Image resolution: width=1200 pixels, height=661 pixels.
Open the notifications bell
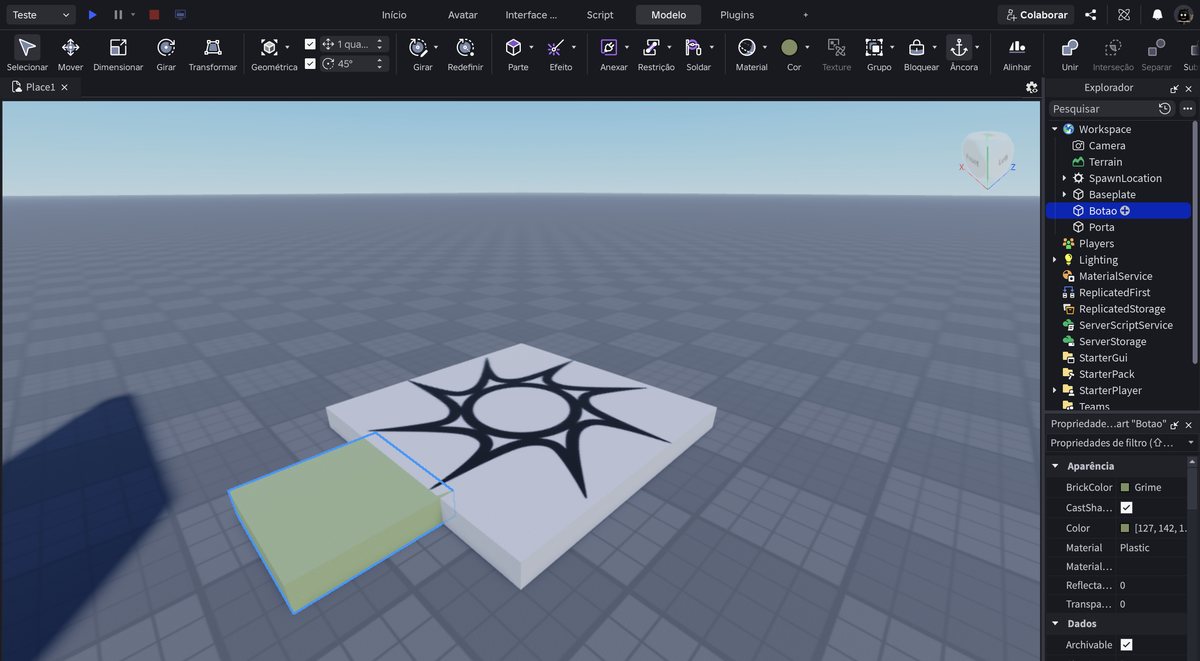[x=1157, y=15]
